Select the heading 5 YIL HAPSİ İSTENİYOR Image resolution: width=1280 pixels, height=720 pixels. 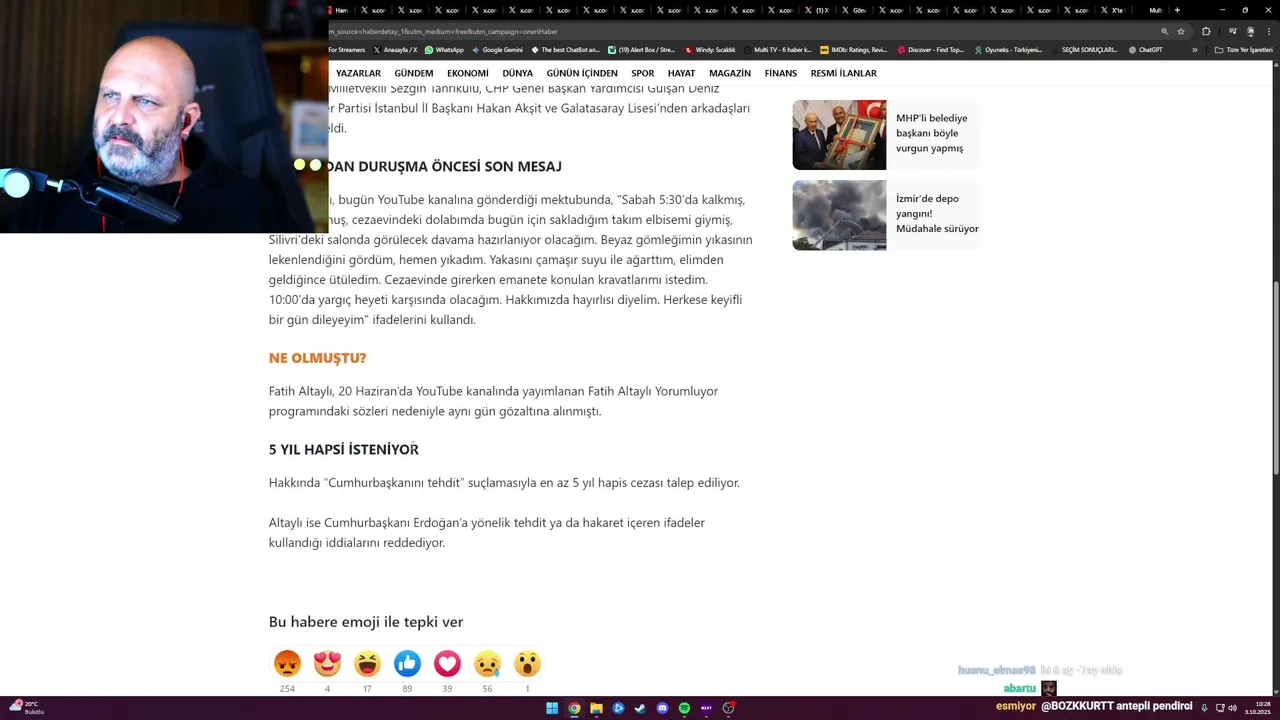[344, 450]
